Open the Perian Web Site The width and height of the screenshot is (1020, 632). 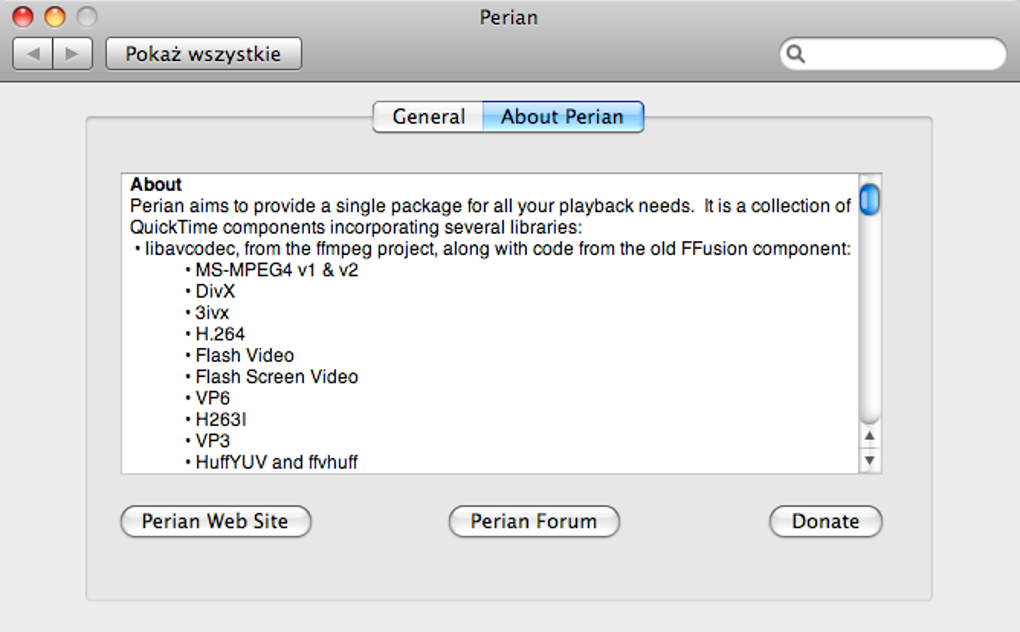pos(215,521)
